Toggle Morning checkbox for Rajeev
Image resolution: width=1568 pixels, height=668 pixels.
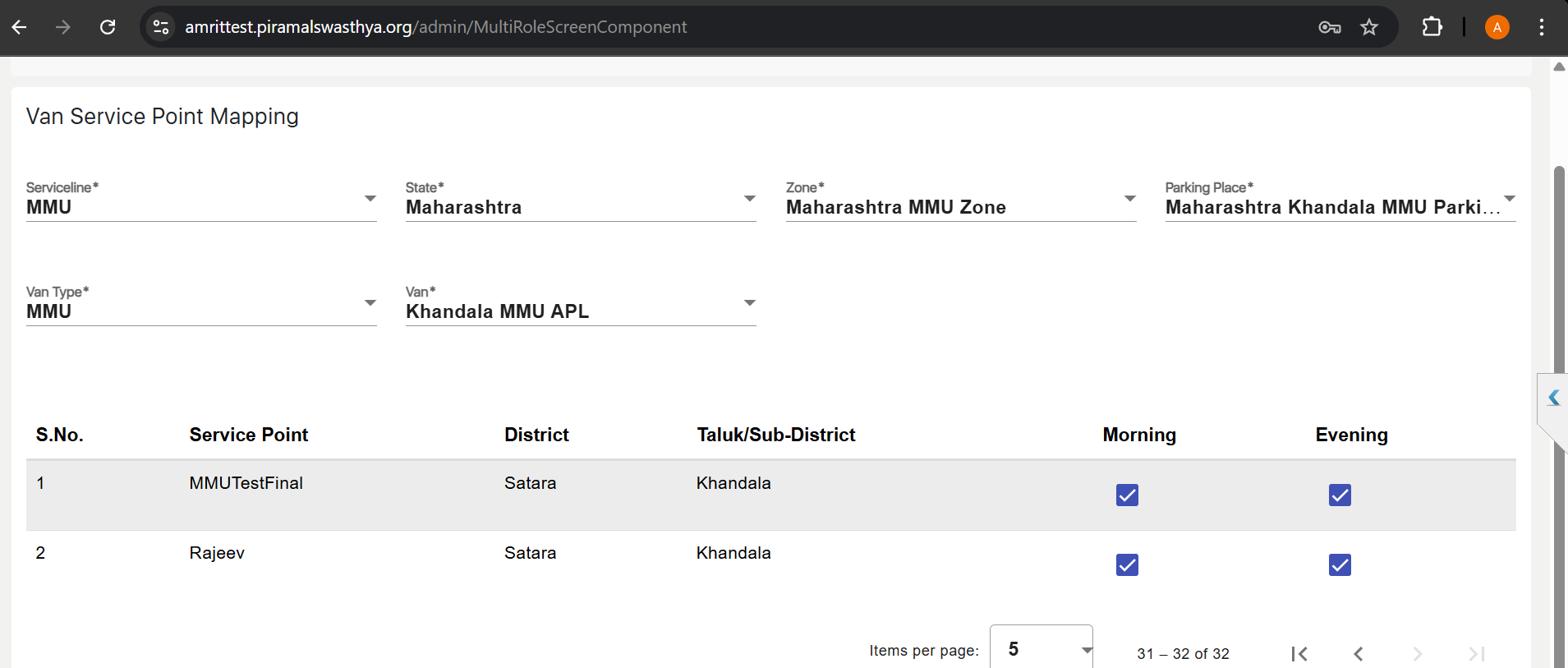pyautogui.click(x=1127, y=564)
